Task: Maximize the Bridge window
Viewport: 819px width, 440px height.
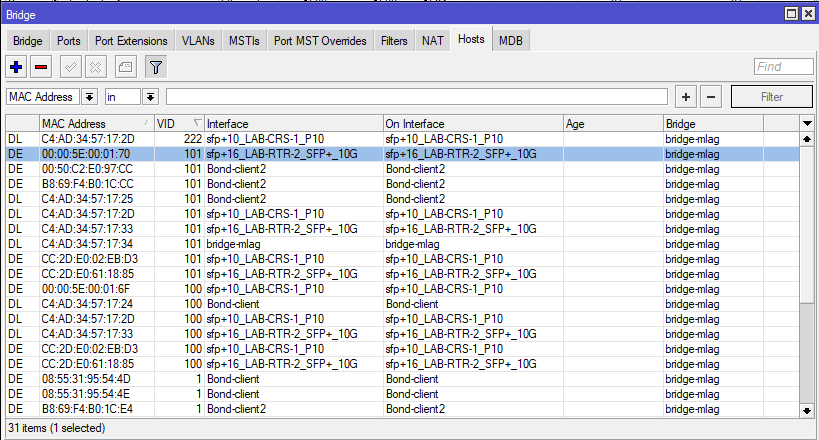Action: (791, 14)
